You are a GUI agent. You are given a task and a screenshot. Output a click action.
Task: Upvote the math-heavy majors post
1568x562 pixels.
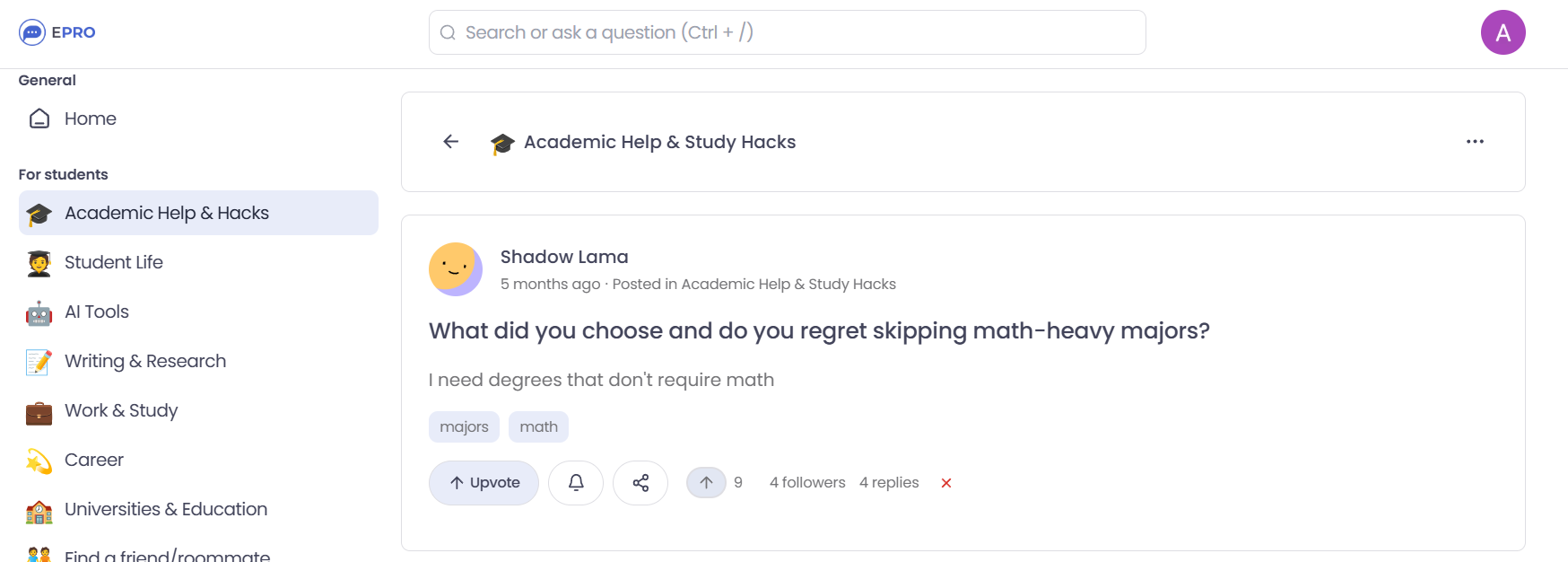click(483, 482)
